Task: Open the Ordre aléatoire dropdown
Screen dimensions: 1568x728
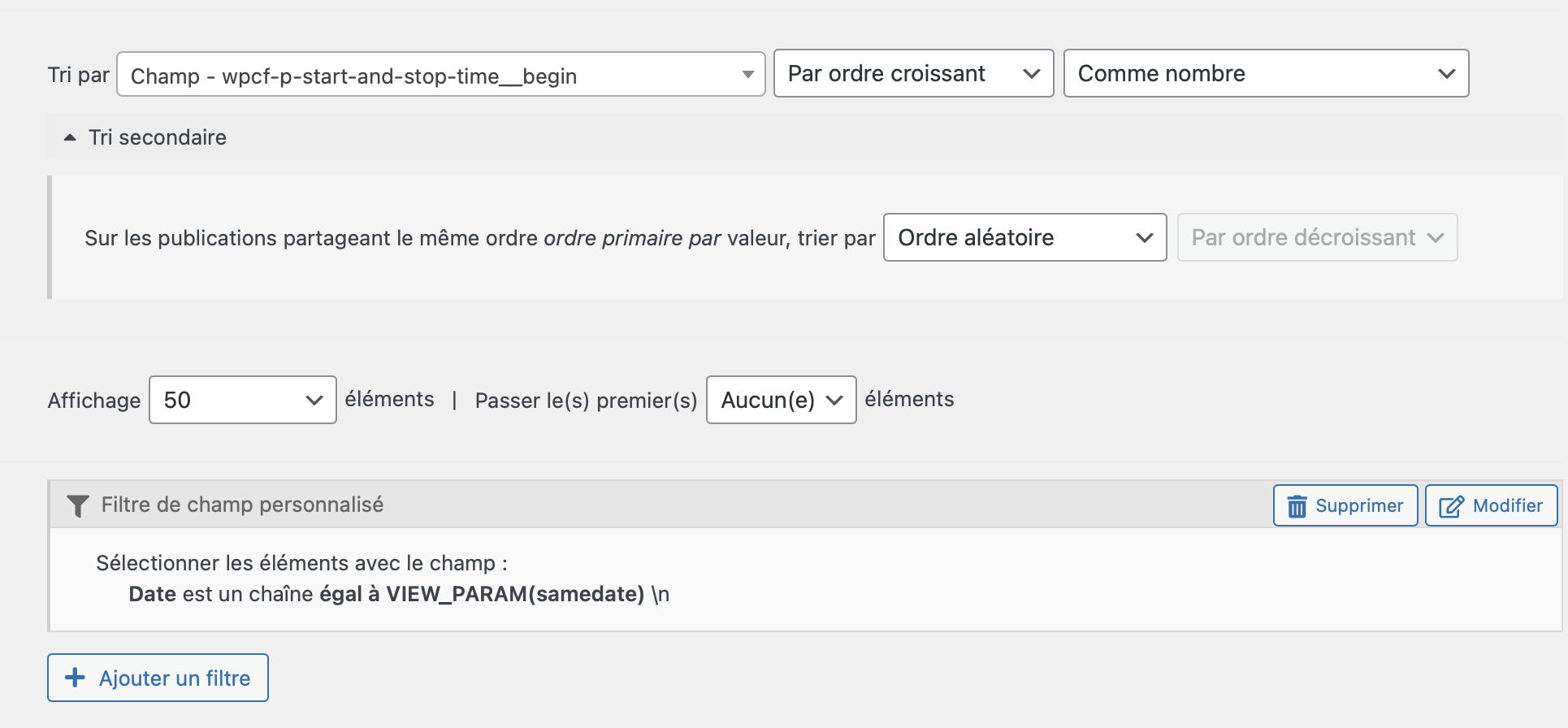Action: point(1025,237)
